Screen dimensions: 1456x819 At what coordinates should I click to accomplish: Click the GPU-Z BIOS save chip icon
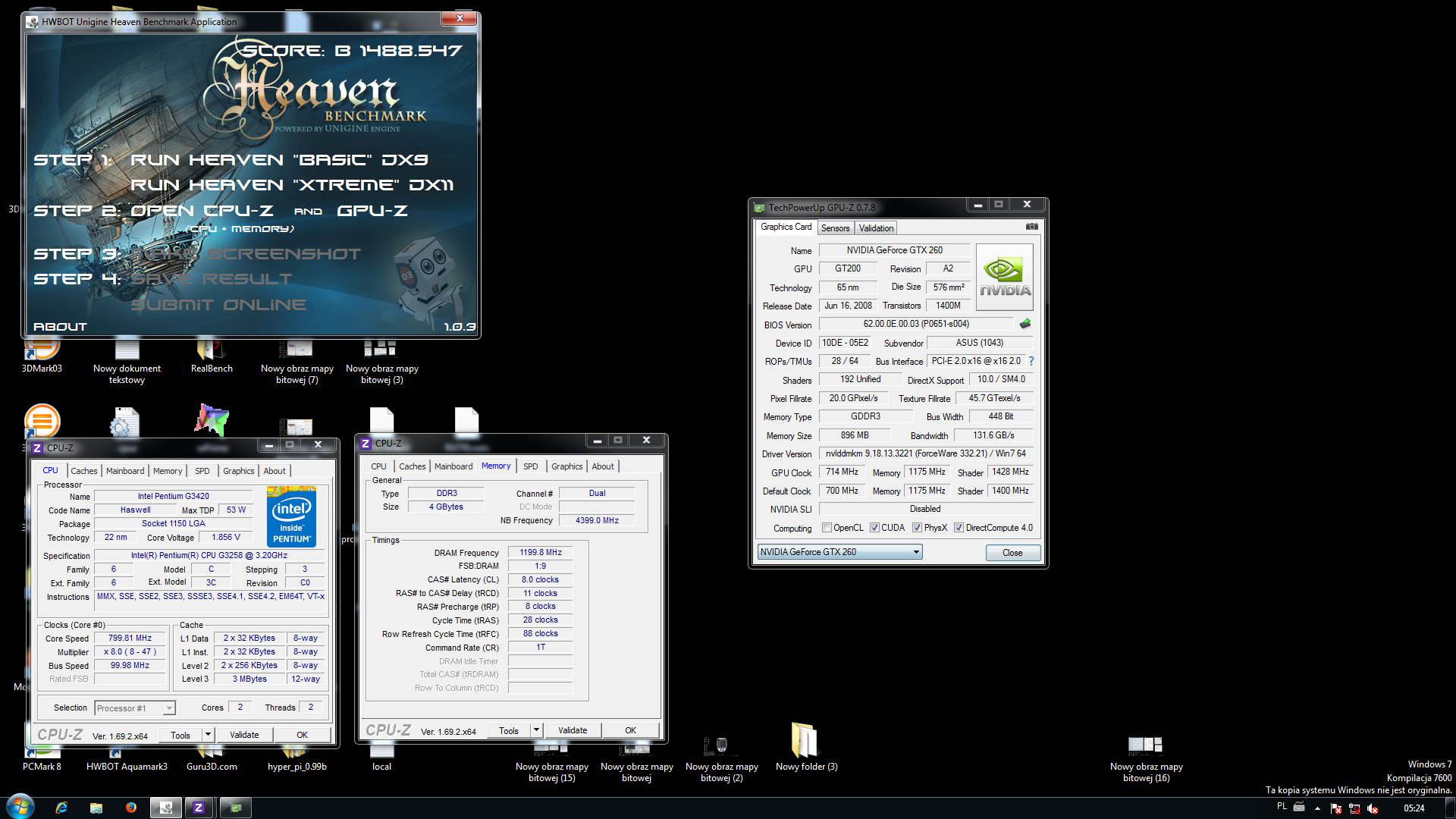coord(1025,324)
